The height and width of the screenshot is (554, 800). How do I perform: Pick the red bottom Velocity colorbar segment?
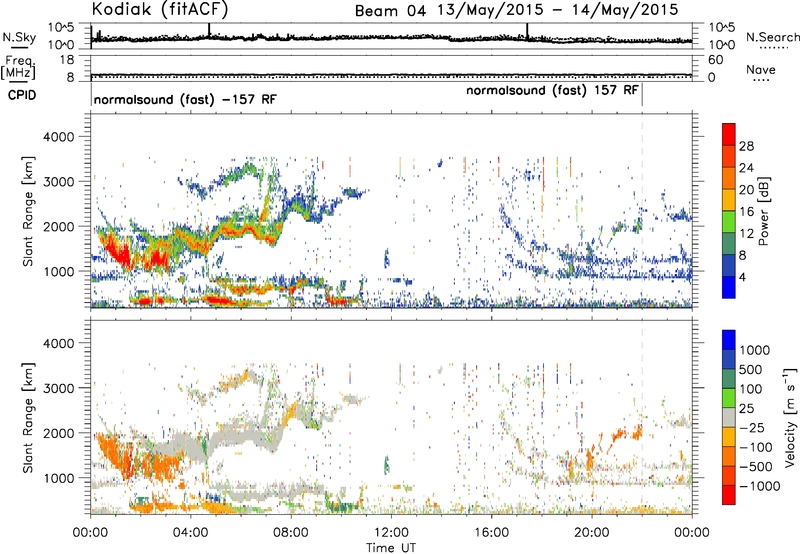click(729, 495)
